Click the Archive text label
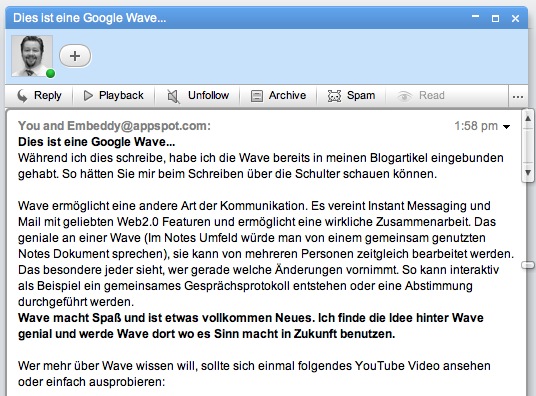Screen dimensions: 536x396 point(287,95)
